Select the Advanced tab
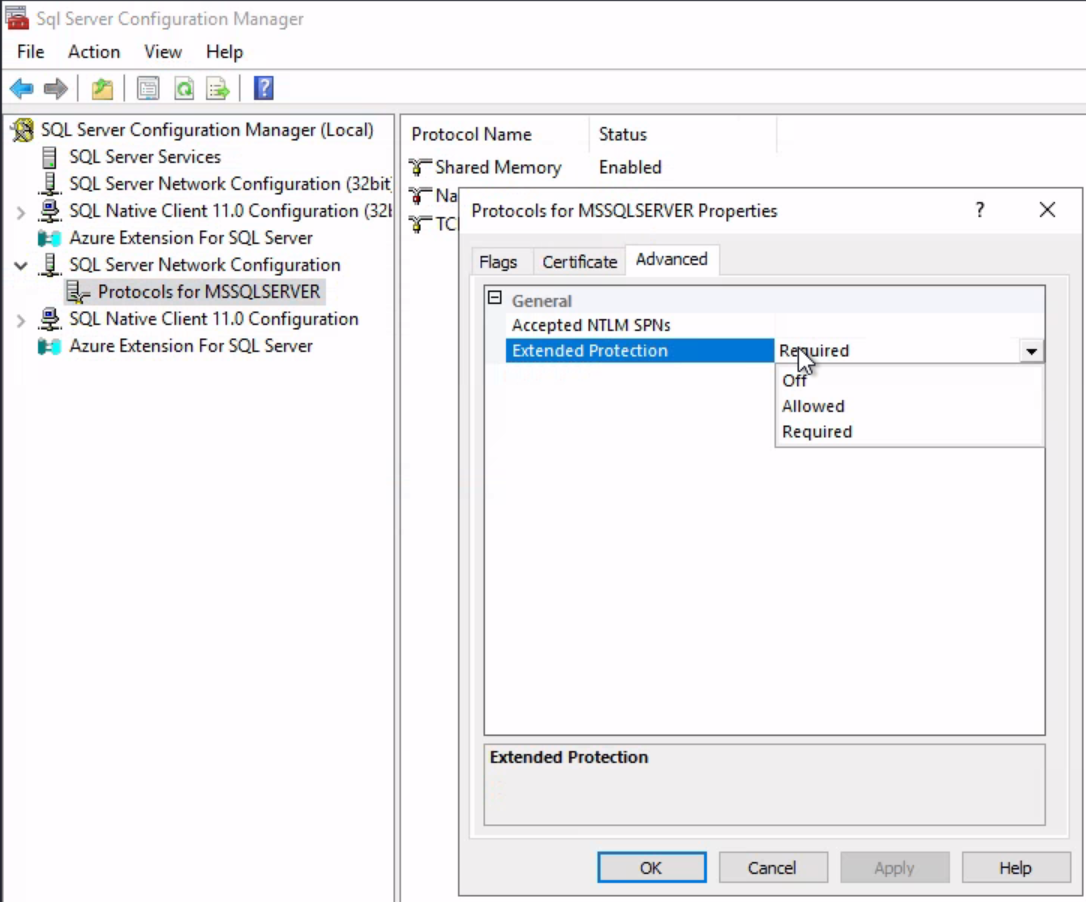The height and width of the screenshot is (902, 1086). pyautogui.click(x=672, y=259)
